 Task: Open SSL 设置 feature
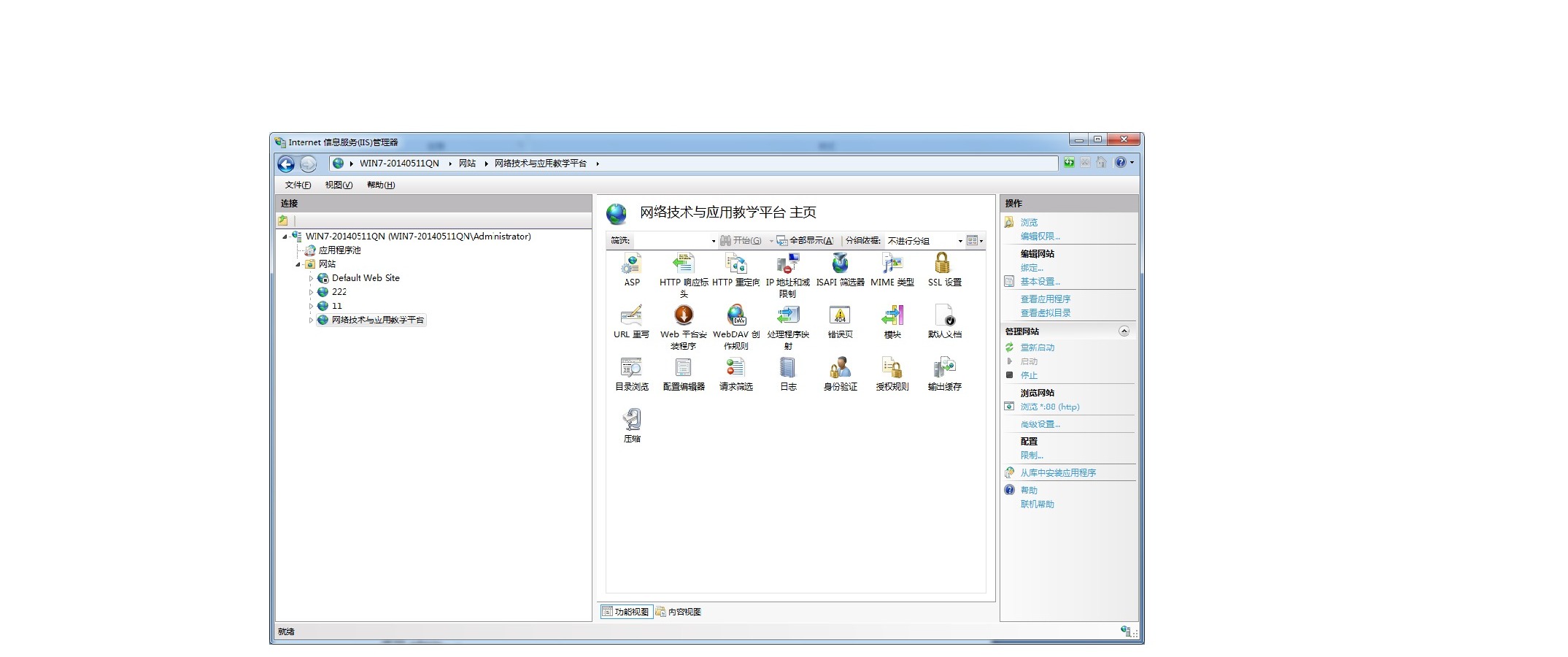(944, 269)
